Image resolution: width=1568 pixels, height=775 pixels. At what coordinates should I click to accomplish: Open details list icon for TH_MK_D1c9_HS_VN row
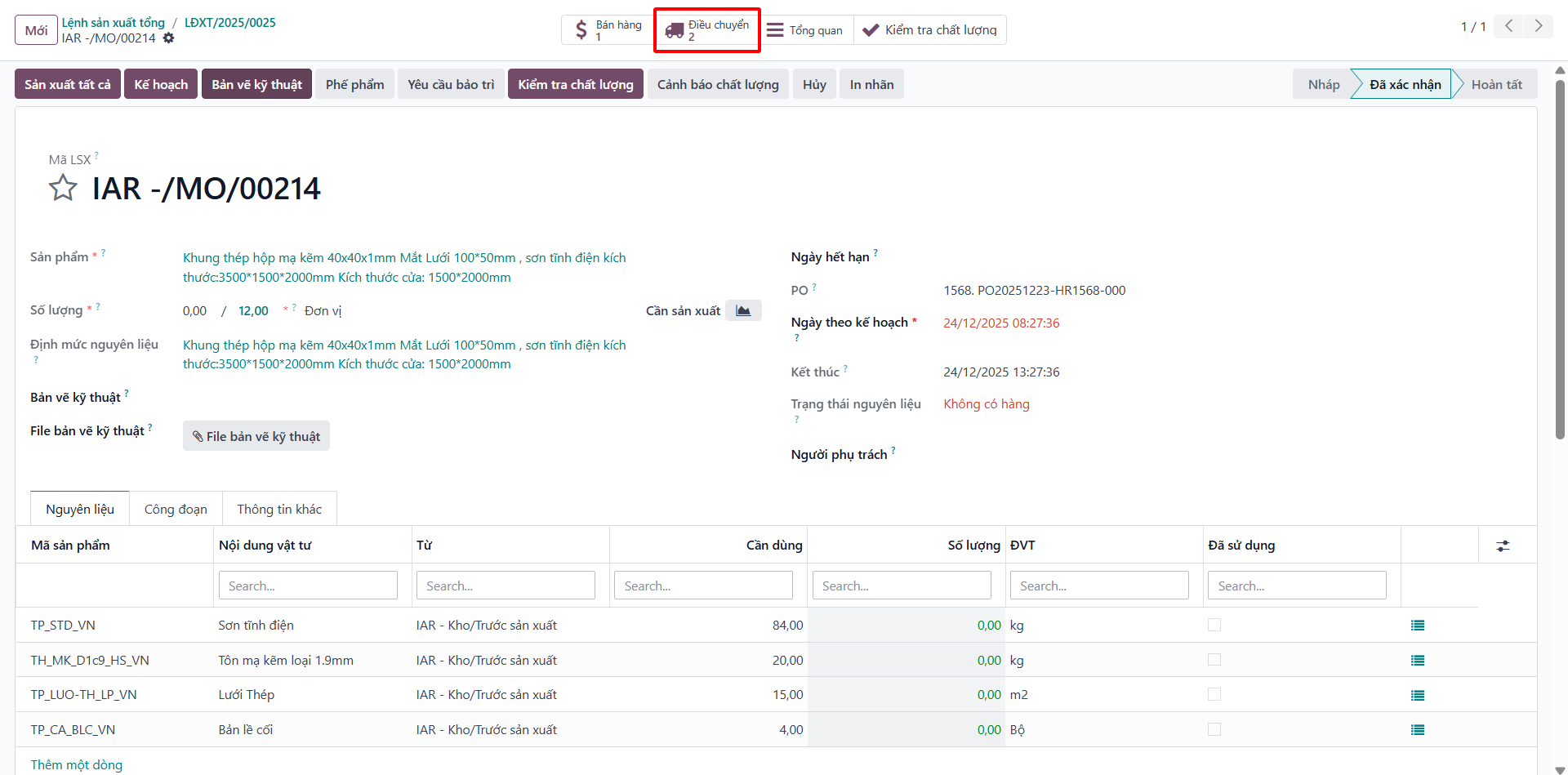(1418, 661)
